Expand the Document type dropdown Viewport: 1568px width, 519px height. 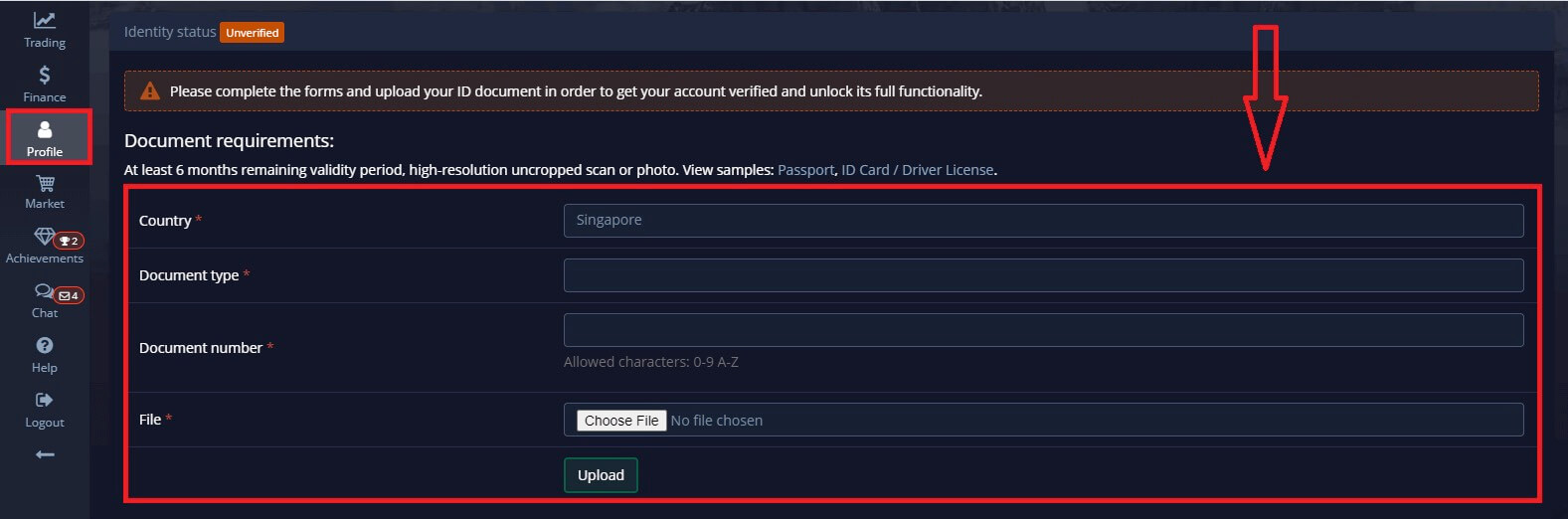pos(1043,275)
